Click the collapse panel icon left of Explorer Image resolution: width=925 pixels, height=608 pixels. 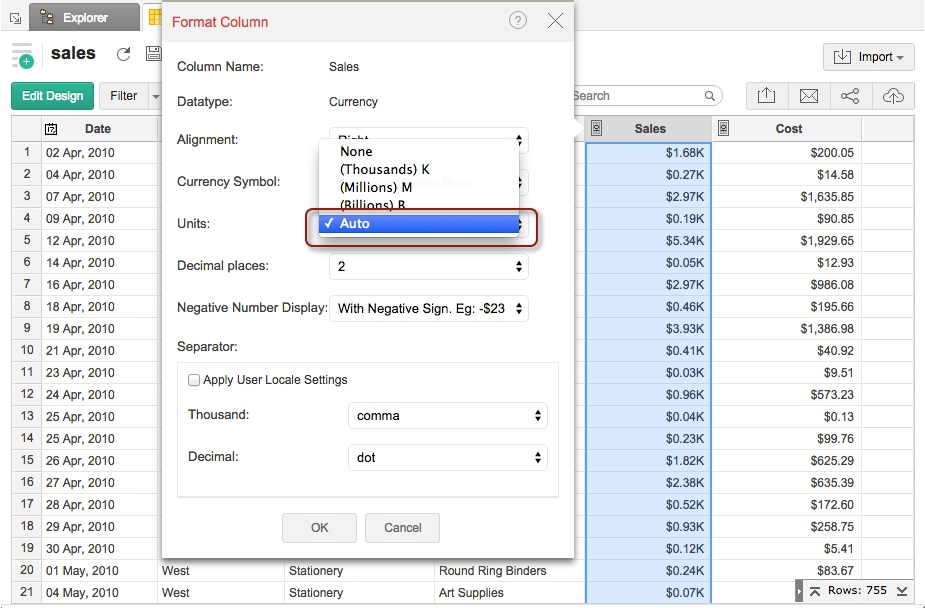click(14, 17)
